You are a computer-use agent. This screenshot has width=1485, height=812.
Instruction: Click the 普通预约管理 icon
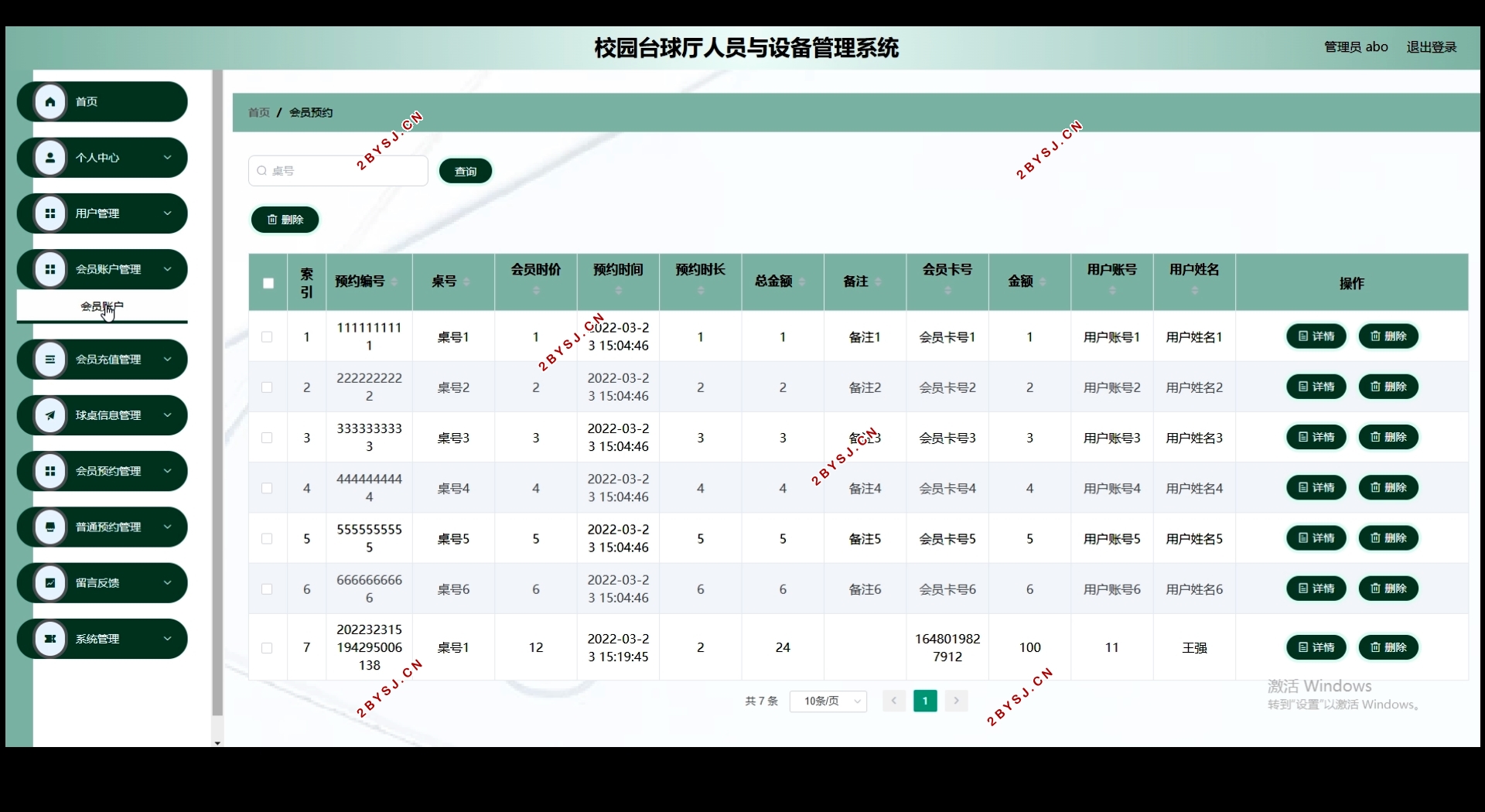[x=50, y=527]
